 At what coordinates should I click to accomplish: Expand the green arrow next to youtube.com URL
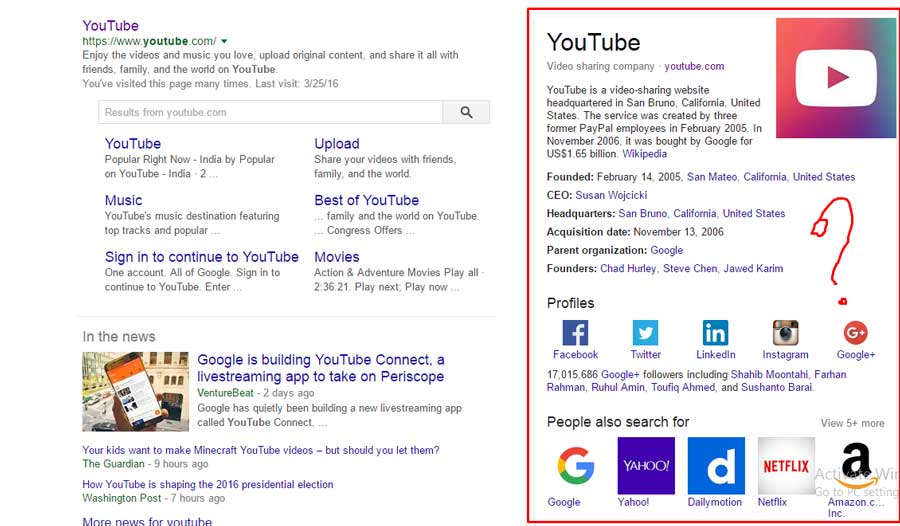[224, 41]
